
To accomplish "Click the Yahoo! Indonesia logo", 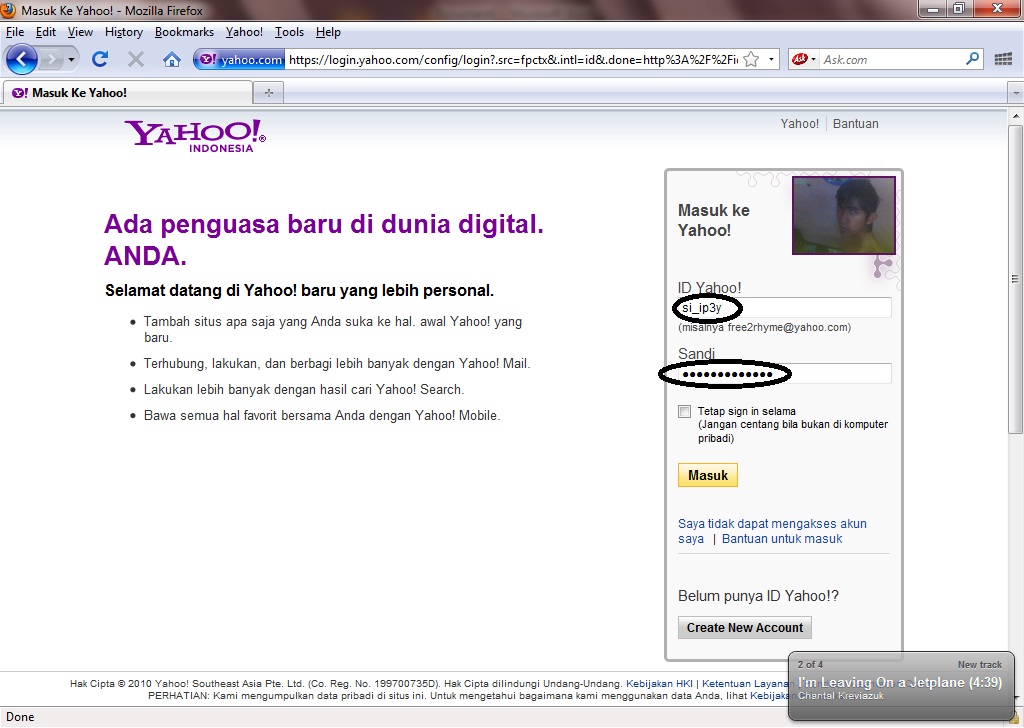I will point(195,136).
